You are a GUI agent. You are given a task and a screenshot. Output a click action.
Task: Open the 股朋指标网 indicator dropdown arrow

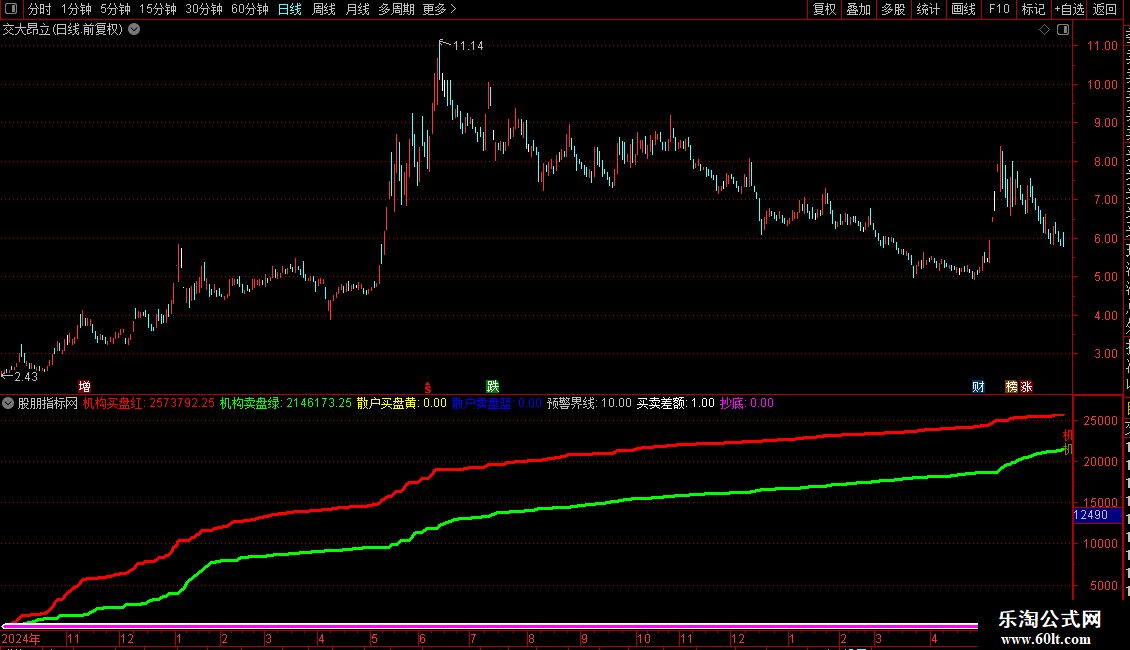coord(8,404)
